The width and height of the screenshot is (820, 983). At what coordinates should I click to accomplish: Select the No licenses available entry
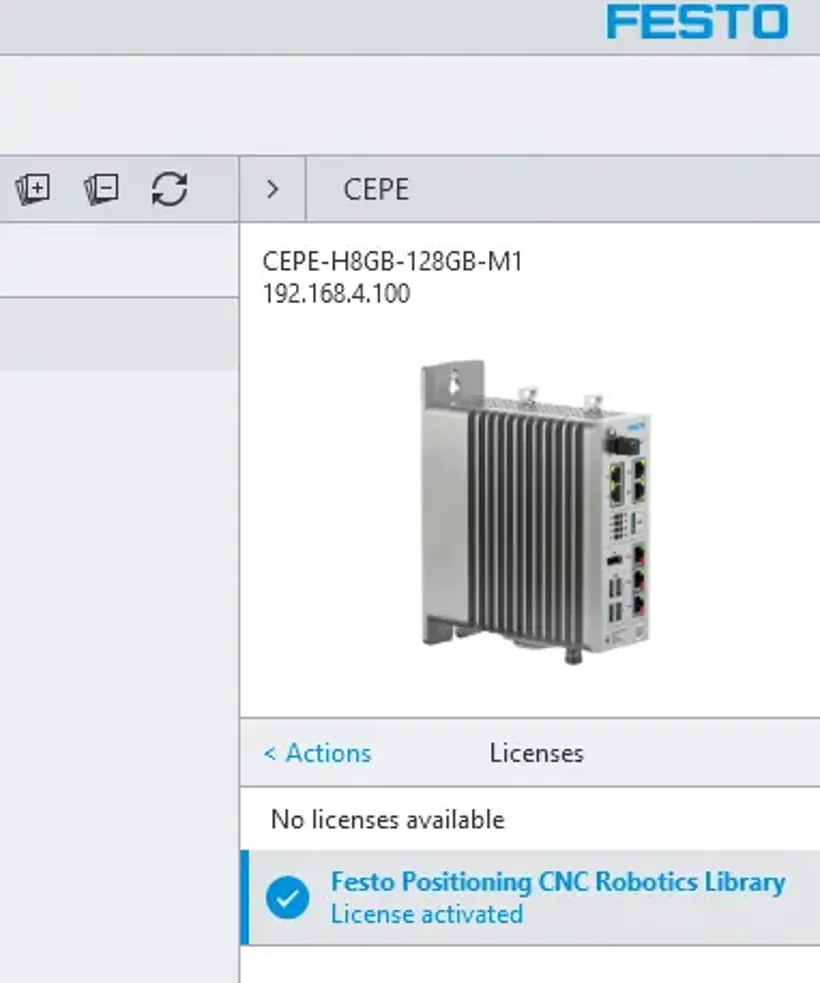coord(385,819)
